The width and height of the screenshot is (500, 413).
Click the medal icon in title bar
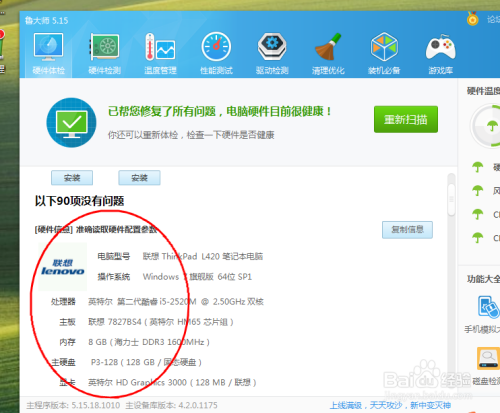coord(472,19)
